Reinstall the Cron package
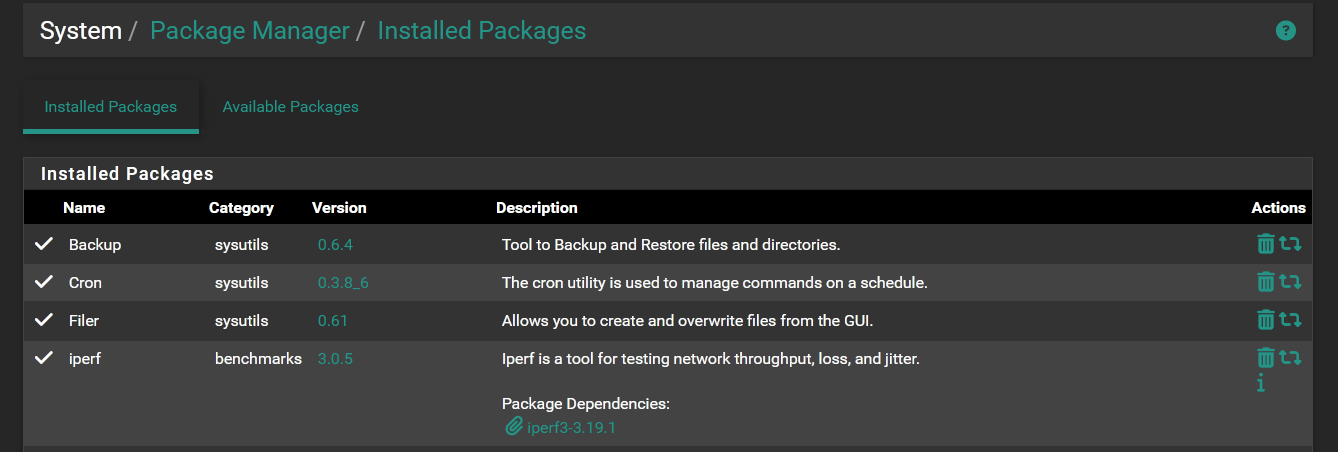 1291,282
